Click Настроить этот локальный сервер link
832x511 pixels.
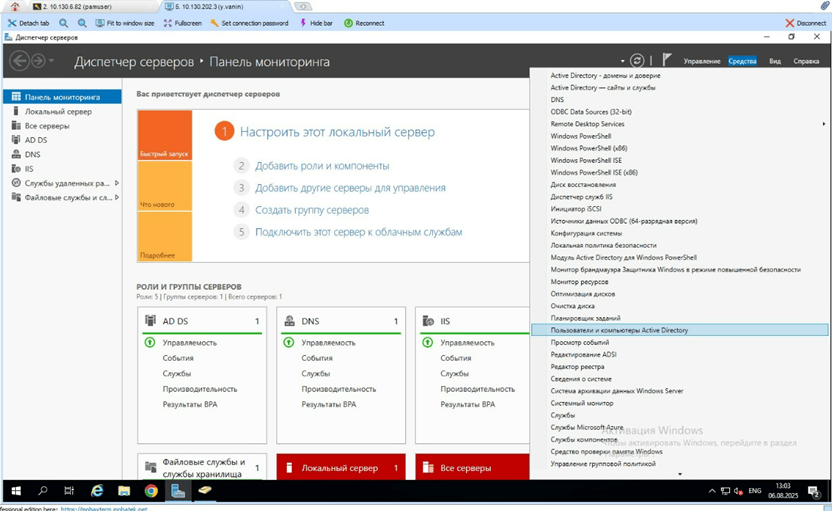(x=337, y=132)
